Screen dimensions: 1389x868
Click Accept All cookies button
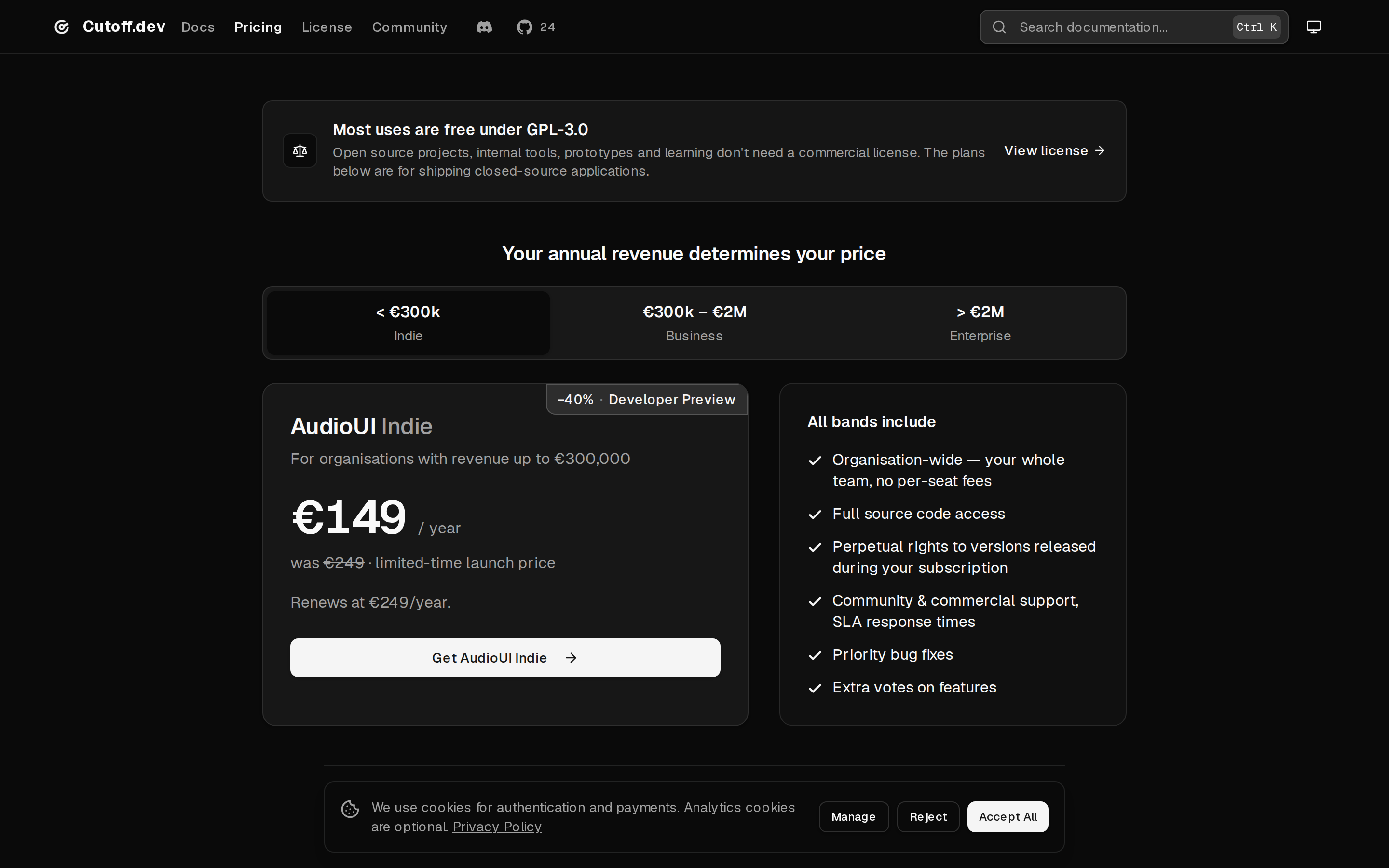pyautogui.click(x=1008, y=817)
